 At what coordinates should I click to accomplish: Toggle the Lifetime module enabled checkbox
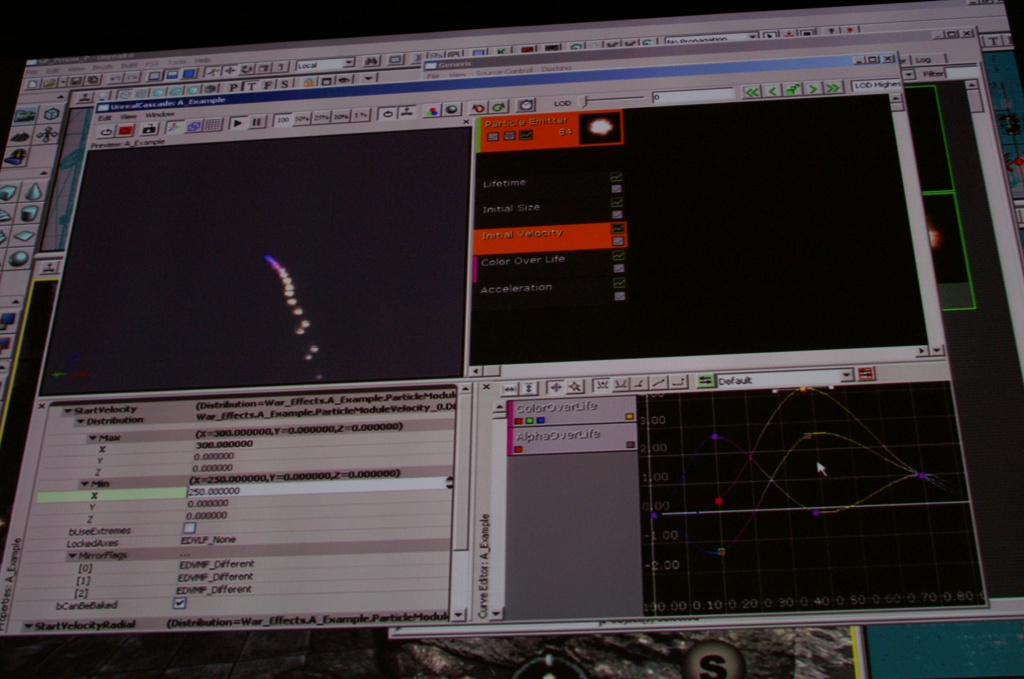click(x=617, y=177)
